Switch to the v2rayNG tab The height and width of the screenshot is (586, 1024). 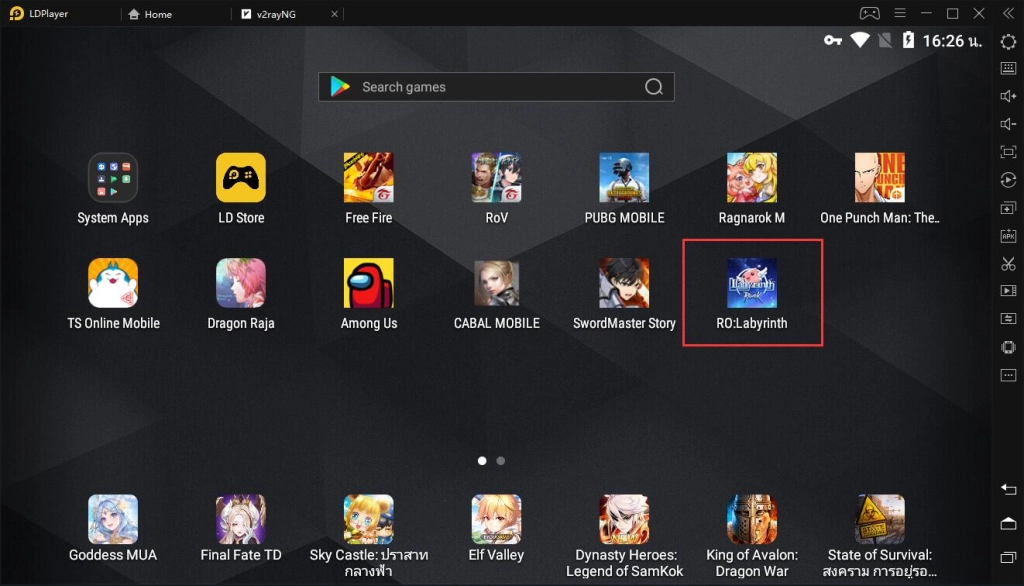[x=268, y=14]
